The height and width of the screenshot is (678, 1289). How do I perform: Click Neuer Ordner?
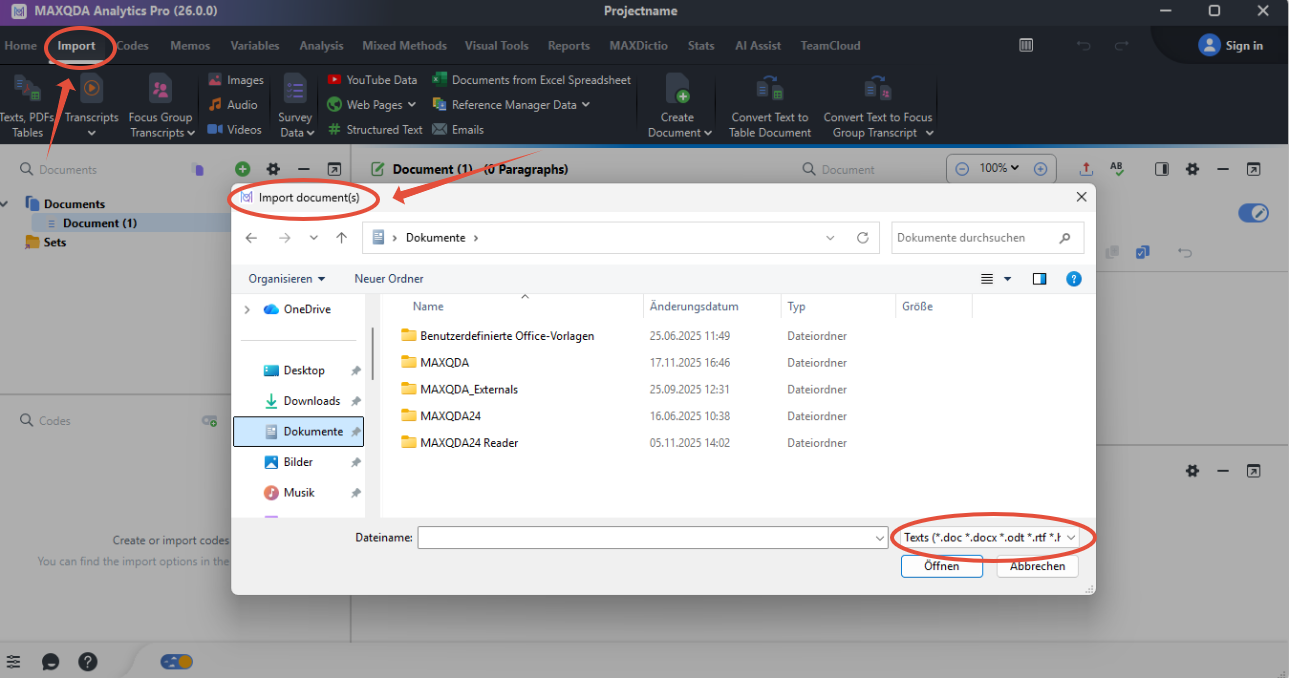point(389,279)
